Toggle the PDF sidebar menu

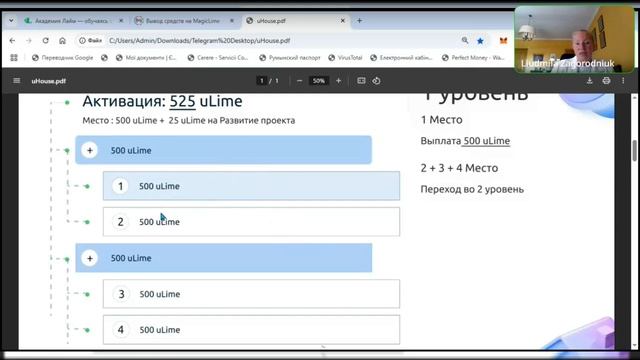(16, 80)
